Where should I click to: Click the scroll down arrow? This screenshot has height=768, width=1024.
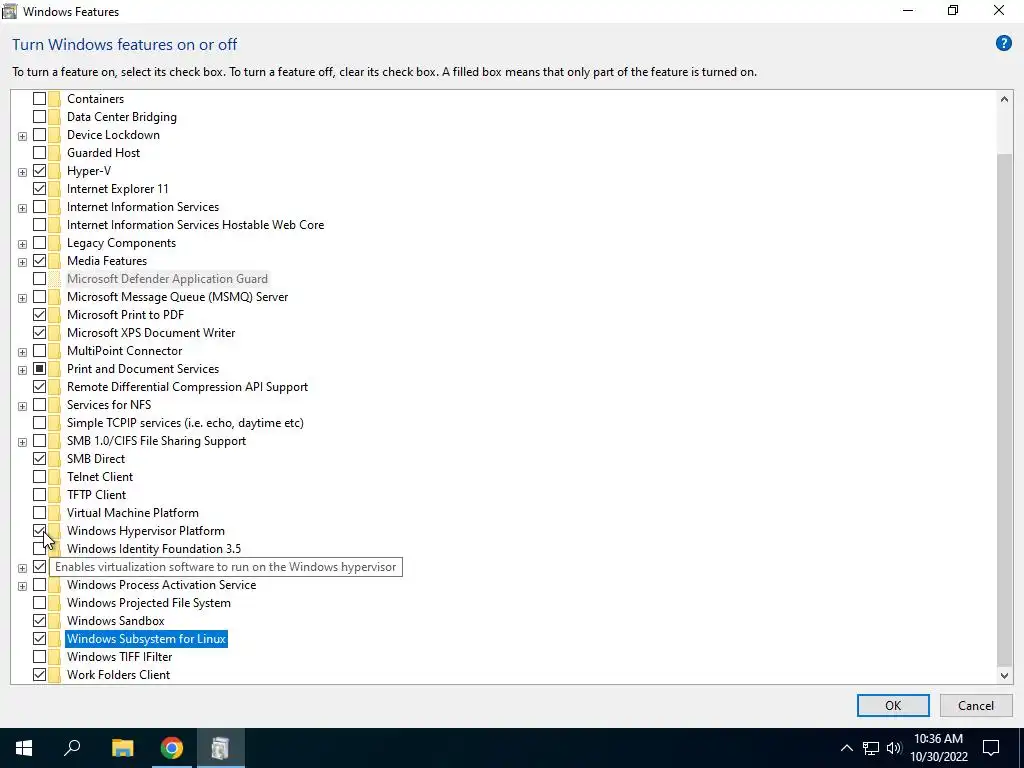pyautogui.click(x=1004, y=675)
